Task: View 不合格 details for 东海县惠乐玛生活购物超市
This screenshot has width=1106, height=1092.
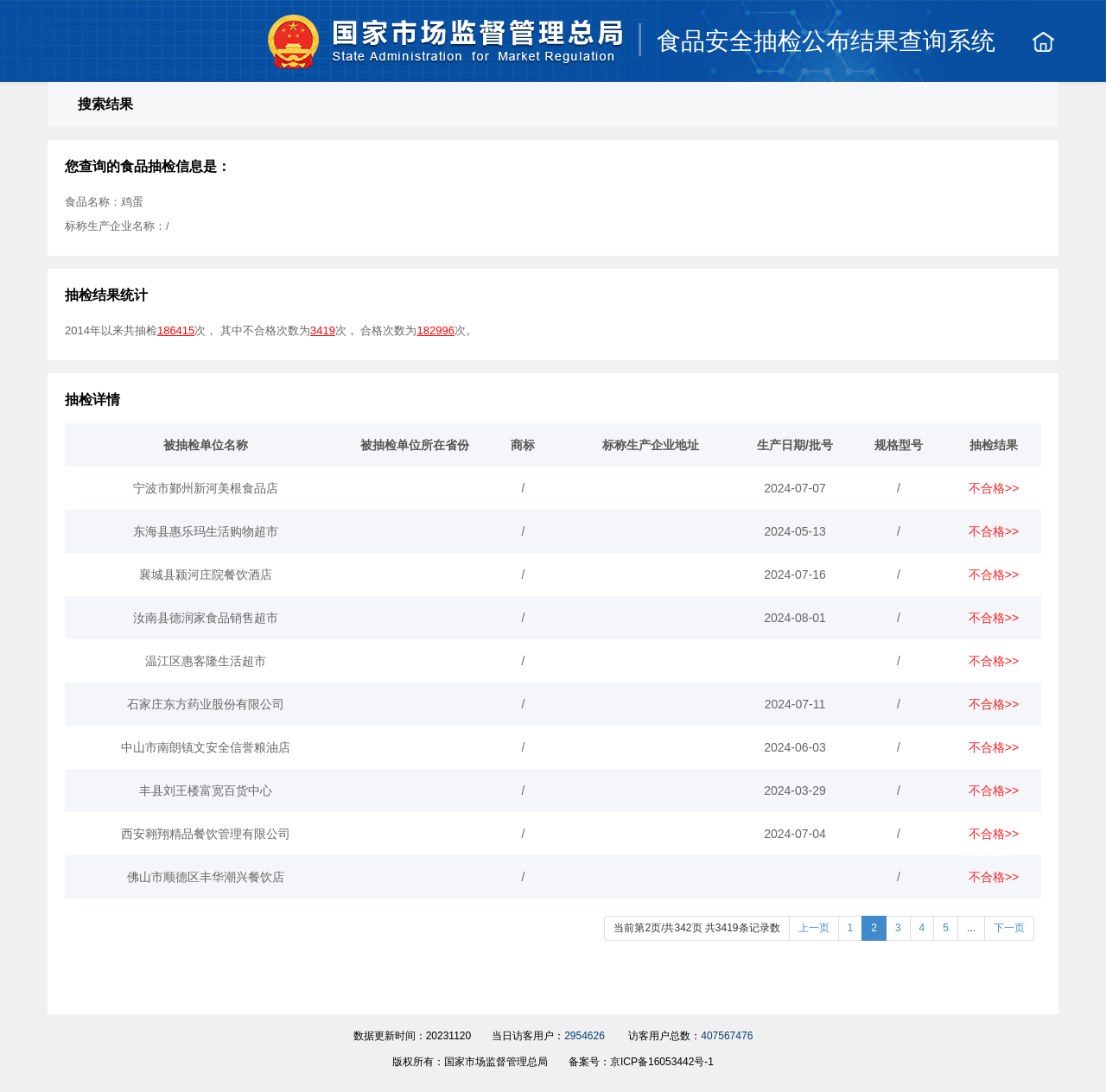Action: [993, 532]
